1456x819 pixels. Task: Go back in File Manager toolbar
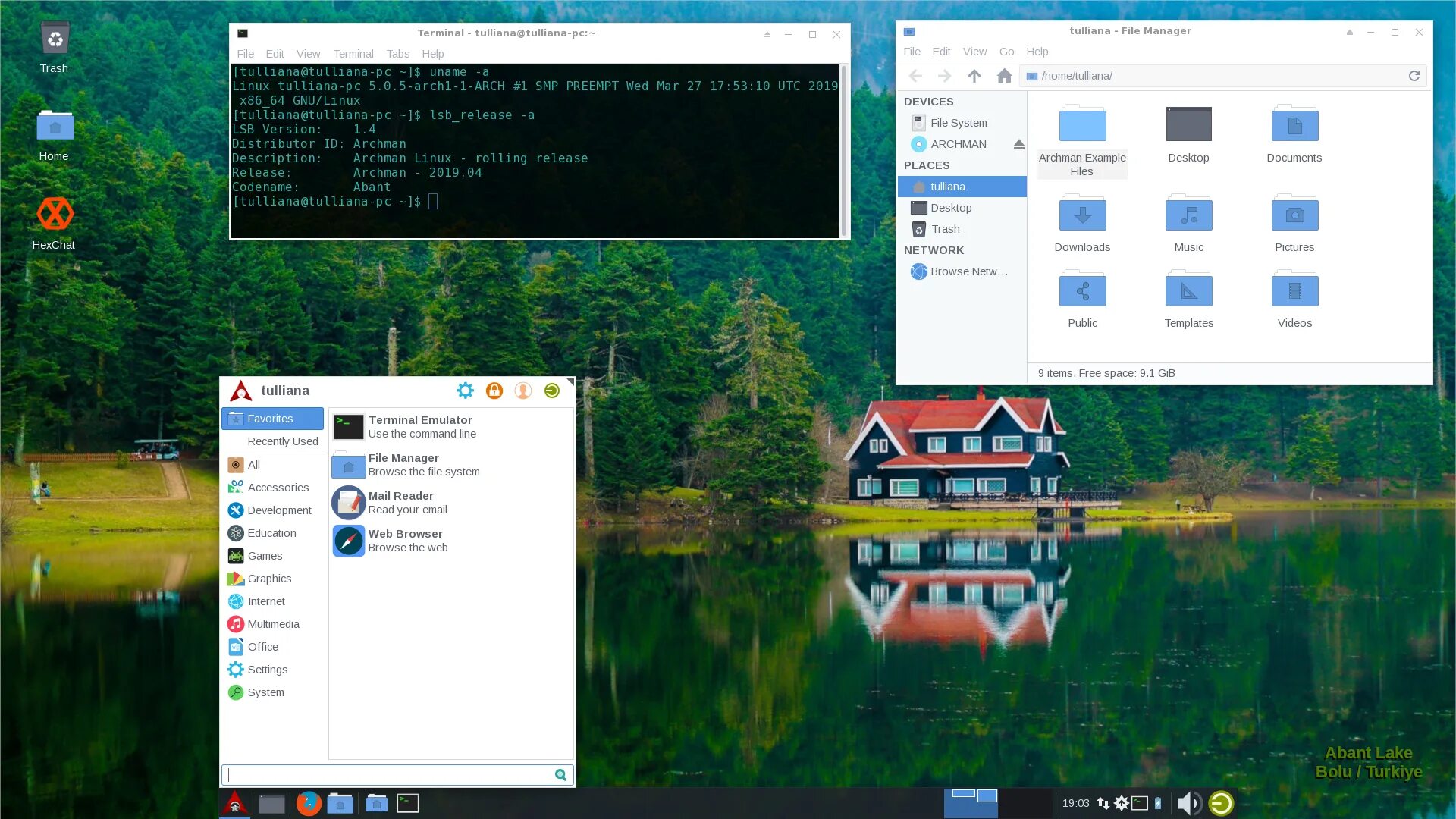915,76
